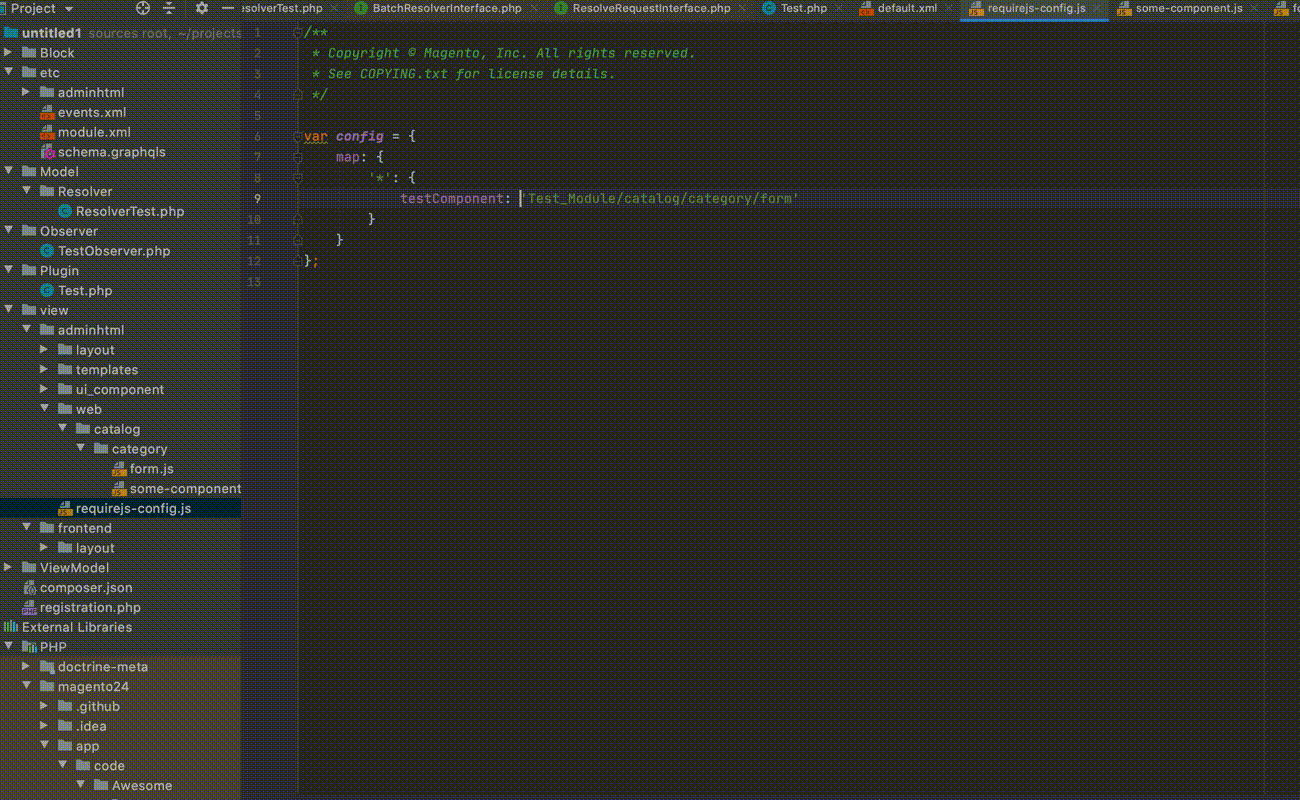The height and width of the screenshot is (800, 1300).
Task: Hide the Project tool window with minus icon
Action: tap(227, 8)
